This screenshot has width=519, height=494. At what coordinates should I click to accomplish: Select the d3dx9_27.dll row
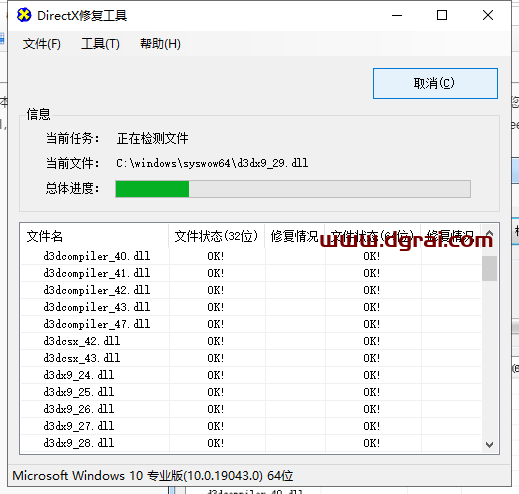tap(251, 426)
